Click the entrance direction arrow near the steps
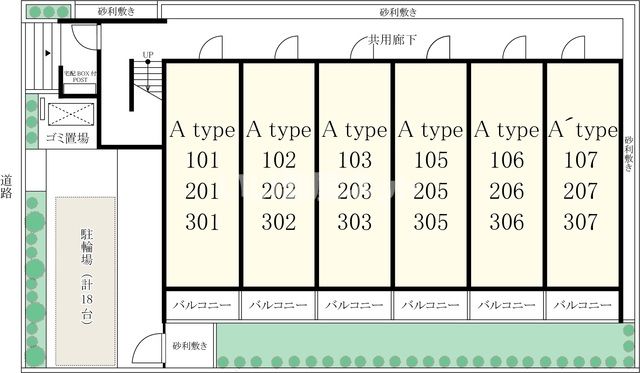The height and width of the screenshot is (373, 640). point(48,53)
